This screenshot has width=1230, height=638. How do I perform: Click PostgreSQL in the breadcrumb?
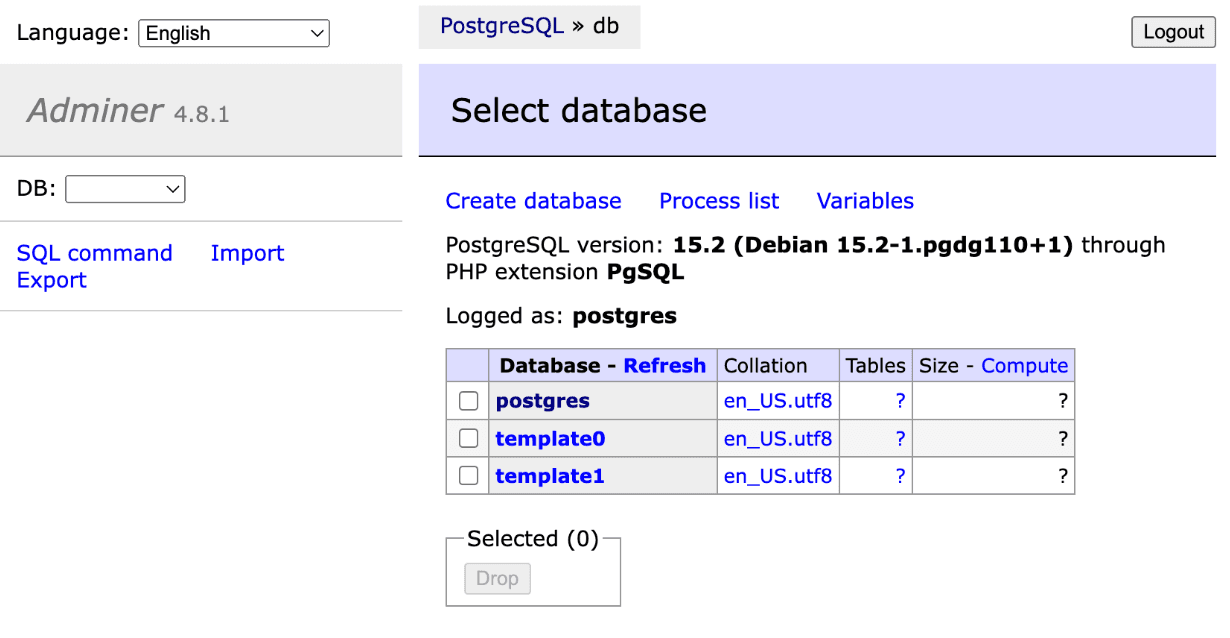502,26
